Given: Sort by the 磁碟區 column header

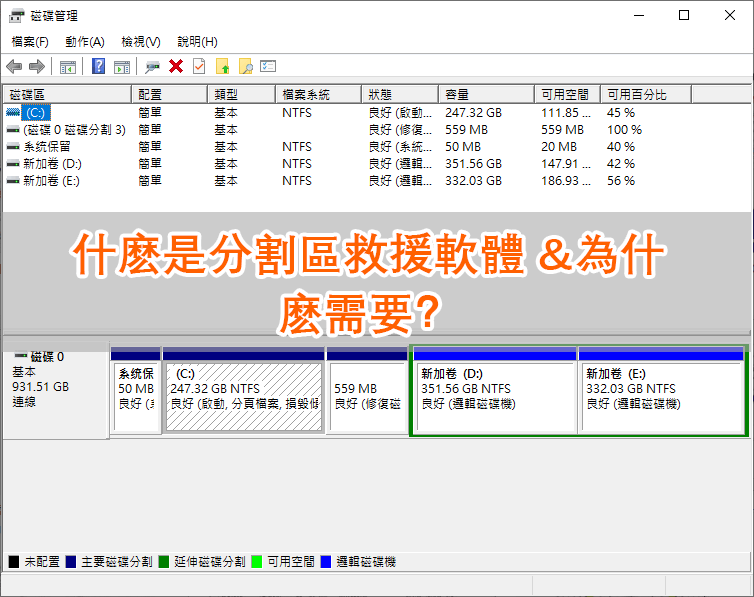Looking at the screenshot, I should pyautogui.click(x=67, y=94).
